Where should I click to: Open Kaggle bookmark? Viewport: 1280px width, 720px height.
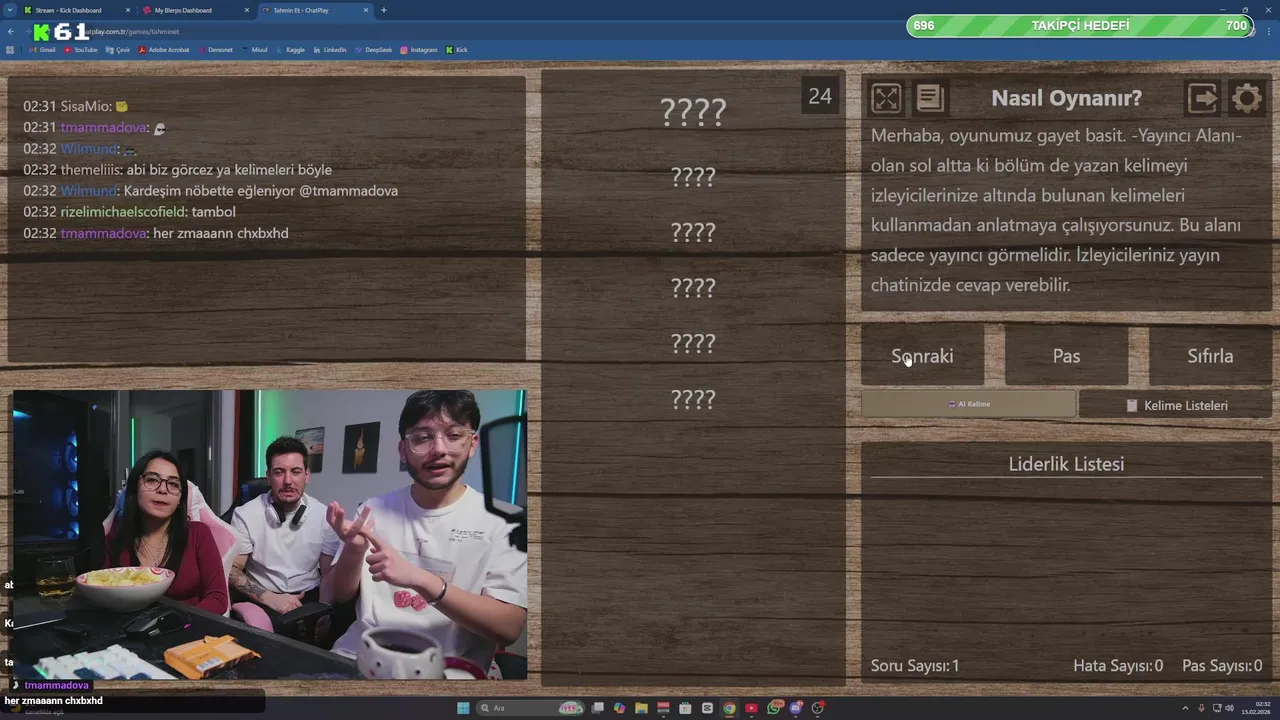click(x=290, y=50)
